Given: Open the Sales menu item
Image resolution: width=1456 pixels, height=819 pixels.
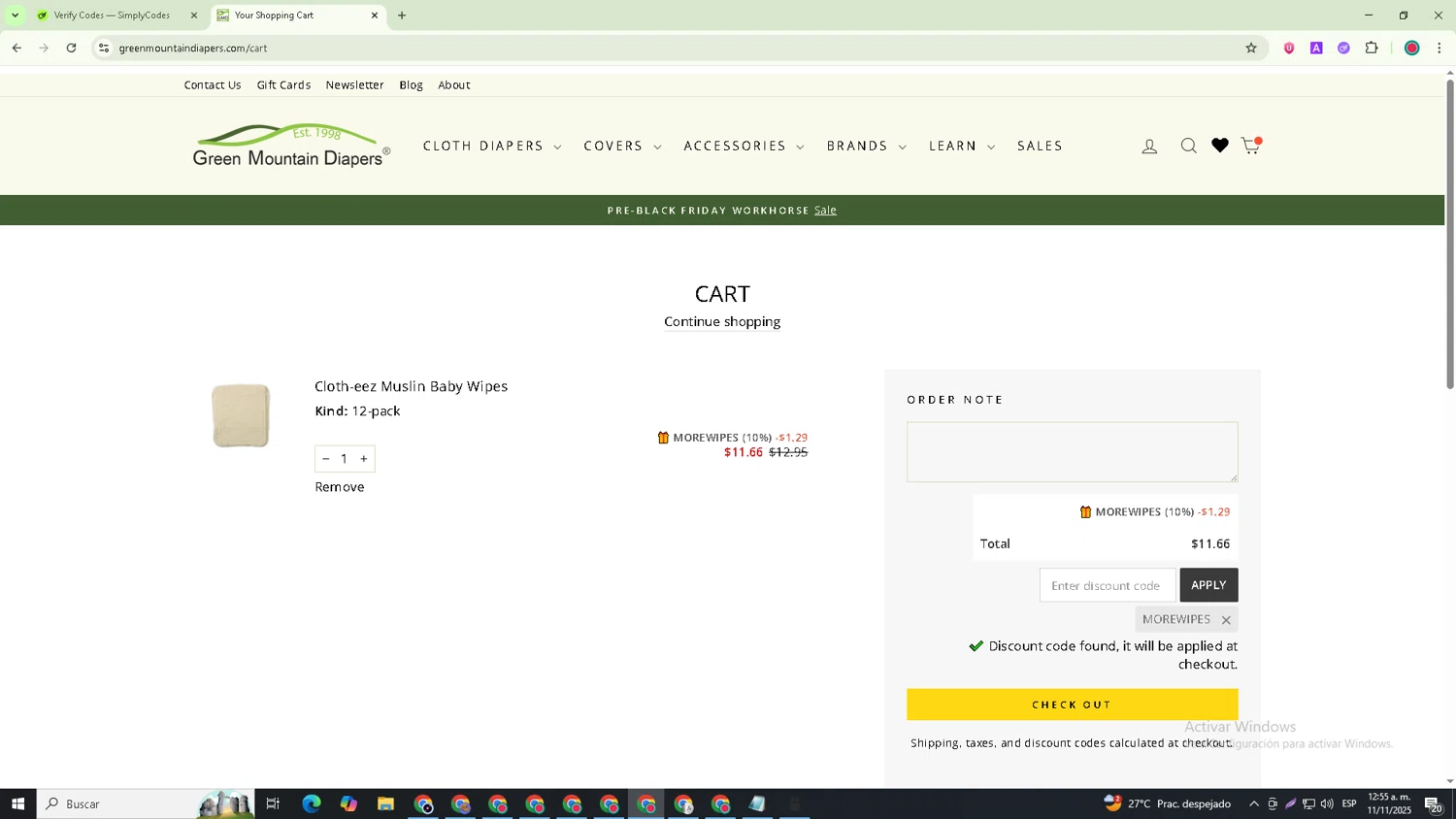Looking at the screenshot, I should 1040,147.
